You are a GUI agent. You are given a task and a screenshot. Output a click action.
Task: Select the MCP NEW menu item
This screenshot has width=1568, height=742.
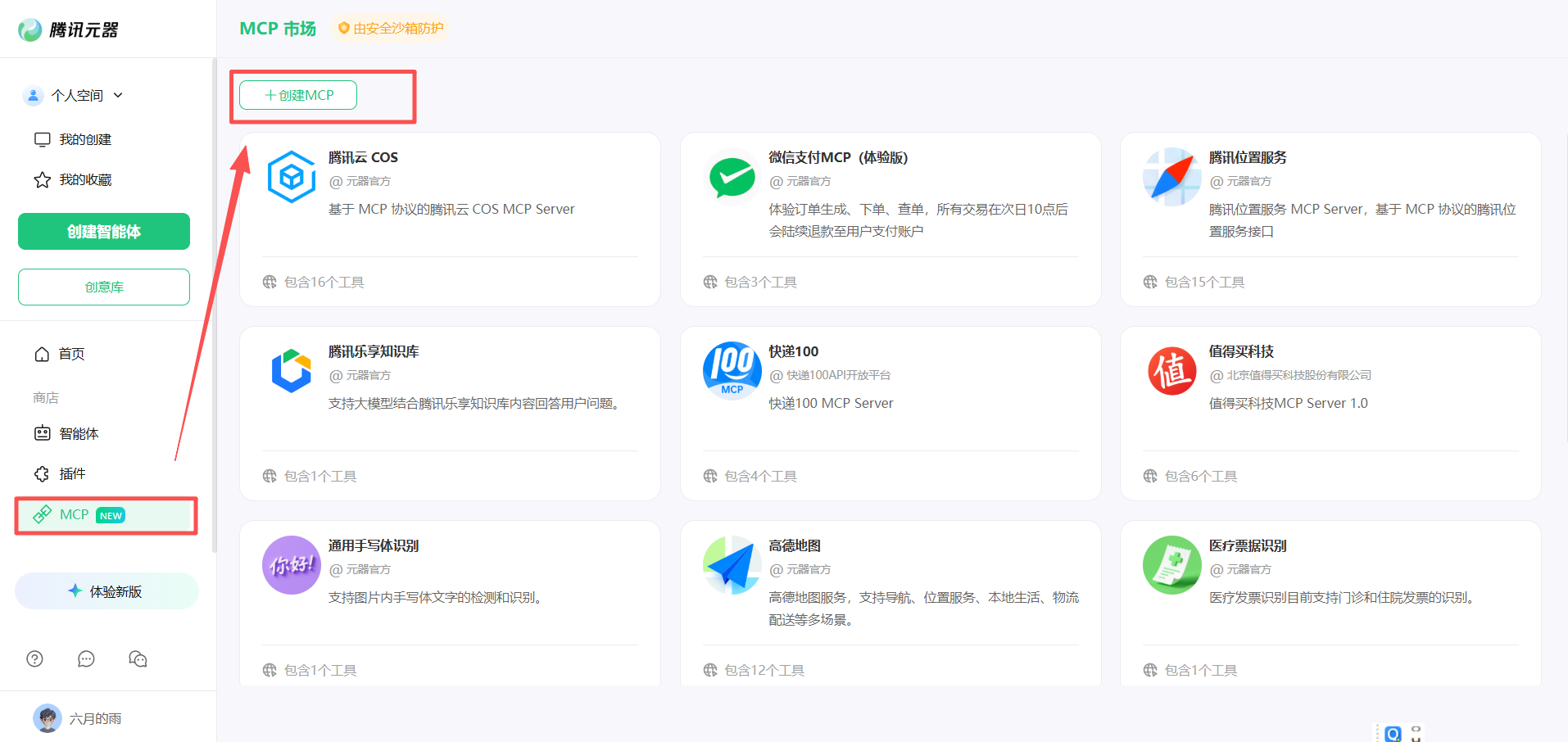(x=104, y=514)
